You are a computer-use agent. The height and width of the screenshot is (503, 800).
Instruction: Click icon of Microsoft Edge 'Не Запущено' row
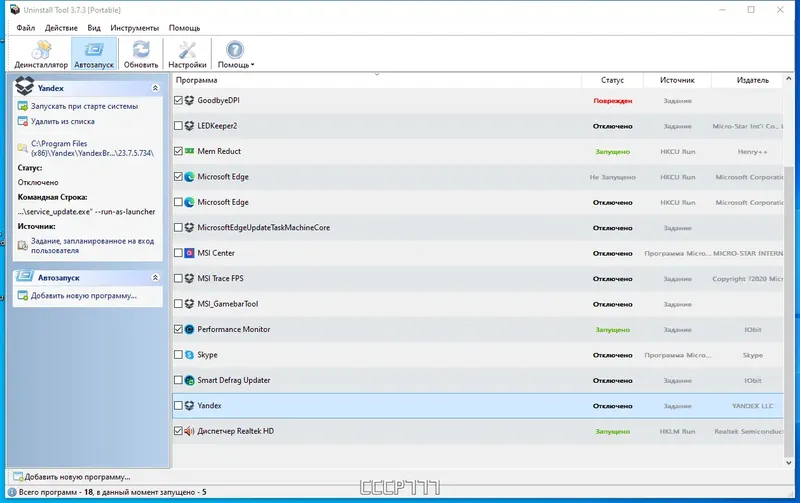(189, 177)
